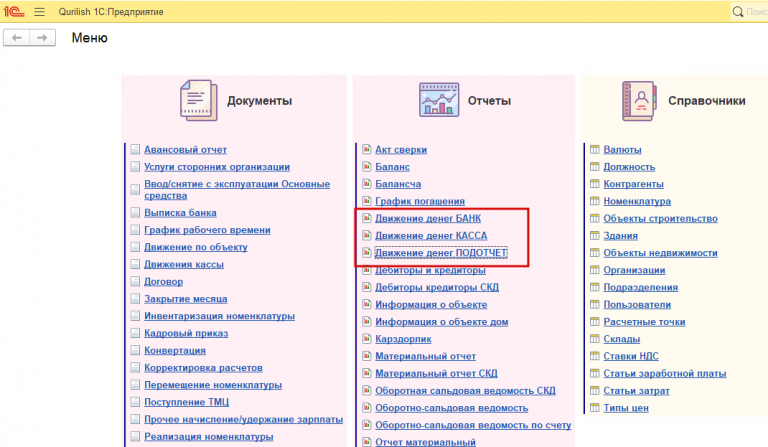Open Движение денег ПОДОТЧЕТ report

coord(441,253)
